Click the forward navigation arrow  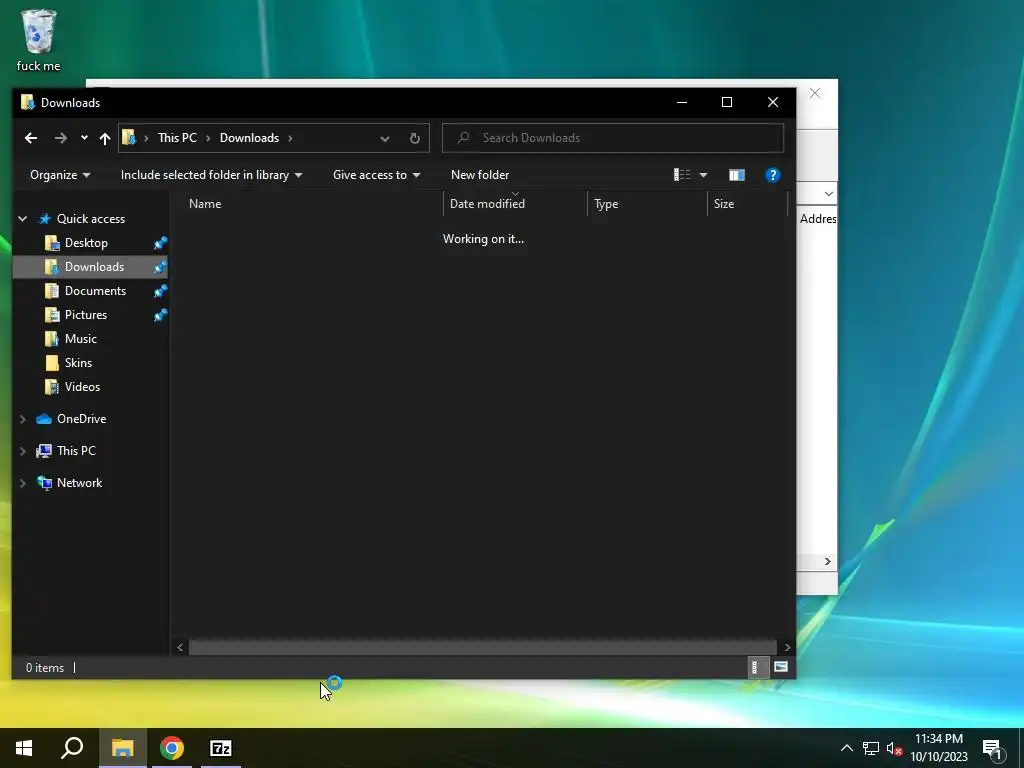(x=61, y=138)
